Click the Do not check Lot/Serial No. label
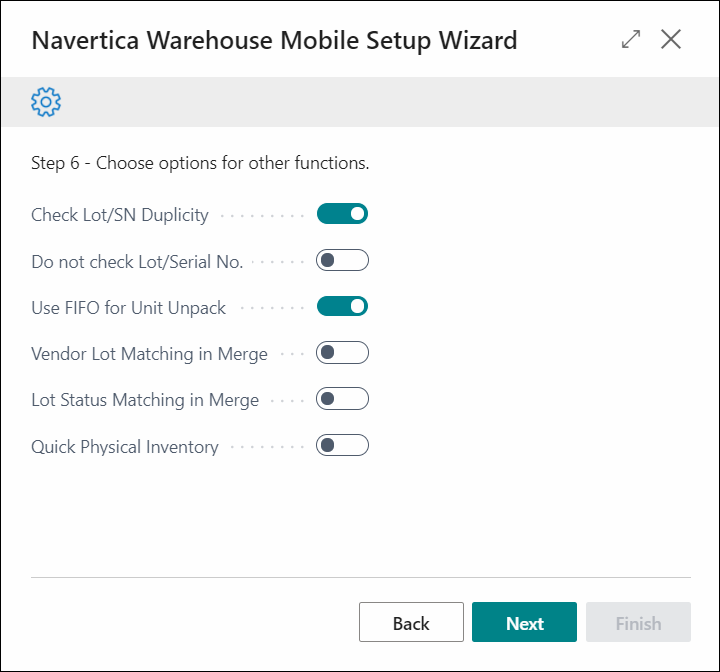The height and width of the screenshot is (672, 720). coord(137,262)
